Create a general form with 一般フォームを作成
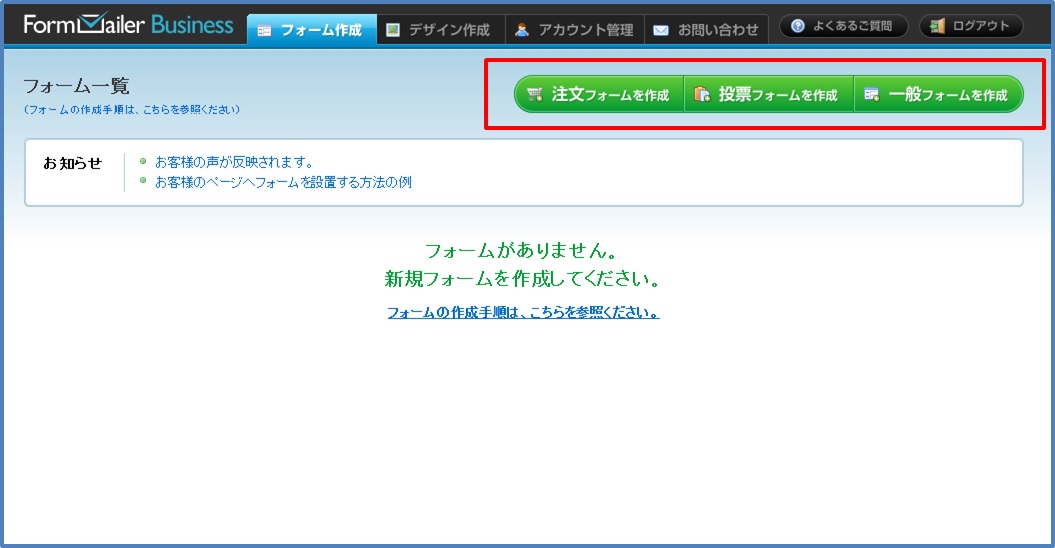This screenshot has height=548, width=1055. (939, 94)
